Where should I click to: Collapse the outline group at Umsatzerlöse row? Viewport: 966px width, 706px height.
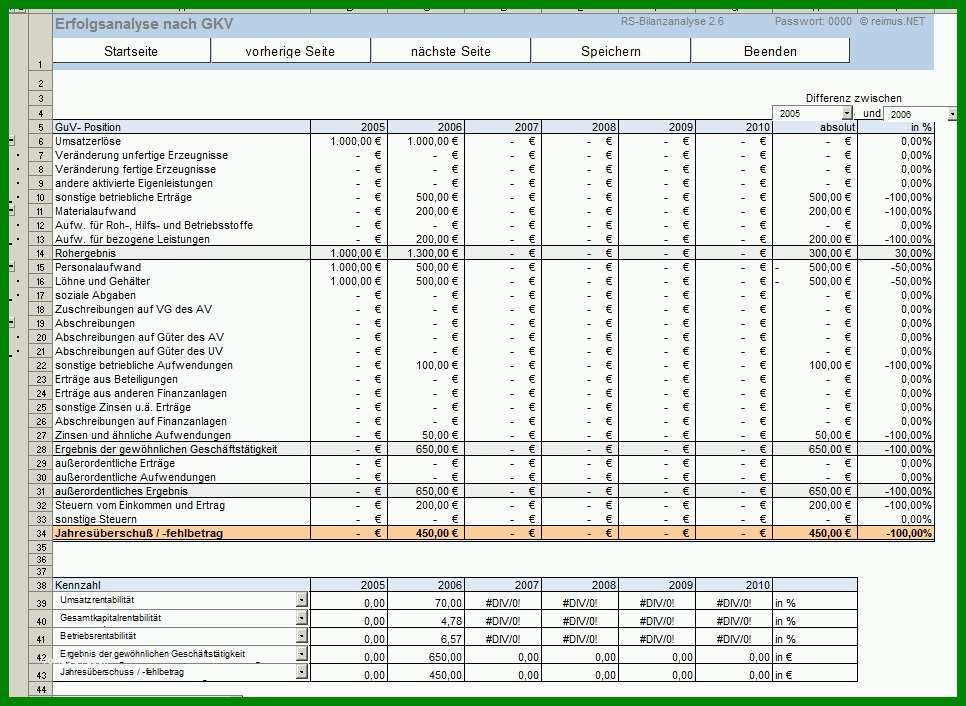pos(12,141)
